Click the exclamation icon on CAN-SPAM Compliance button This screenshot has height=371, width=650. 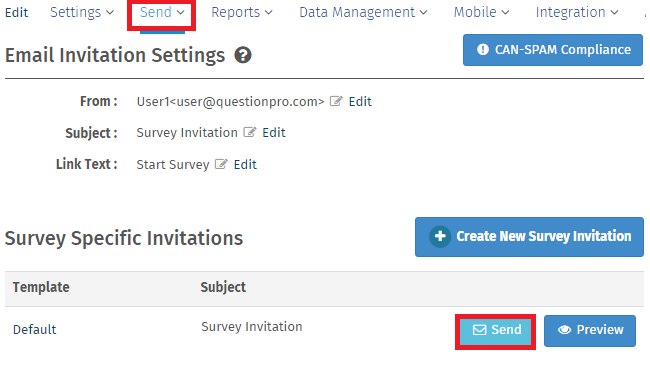click(x=483, y=49)
